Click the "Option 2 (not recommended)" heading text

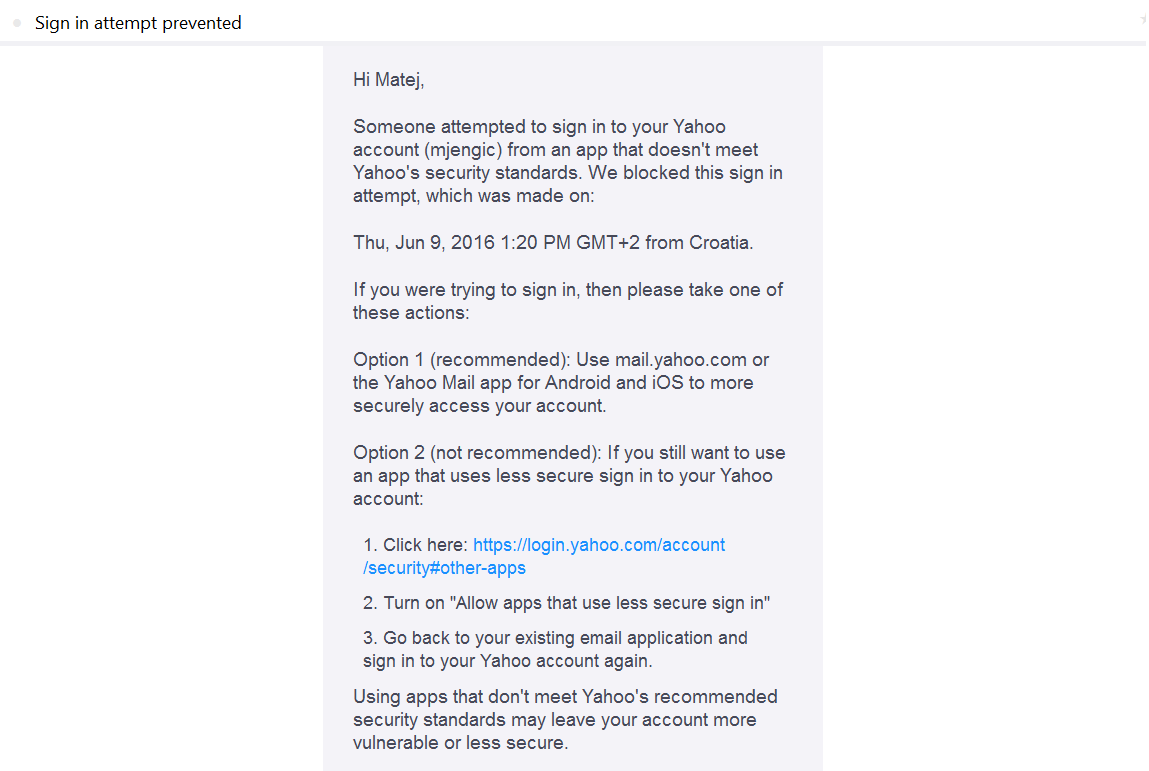(x=477, y=453)
